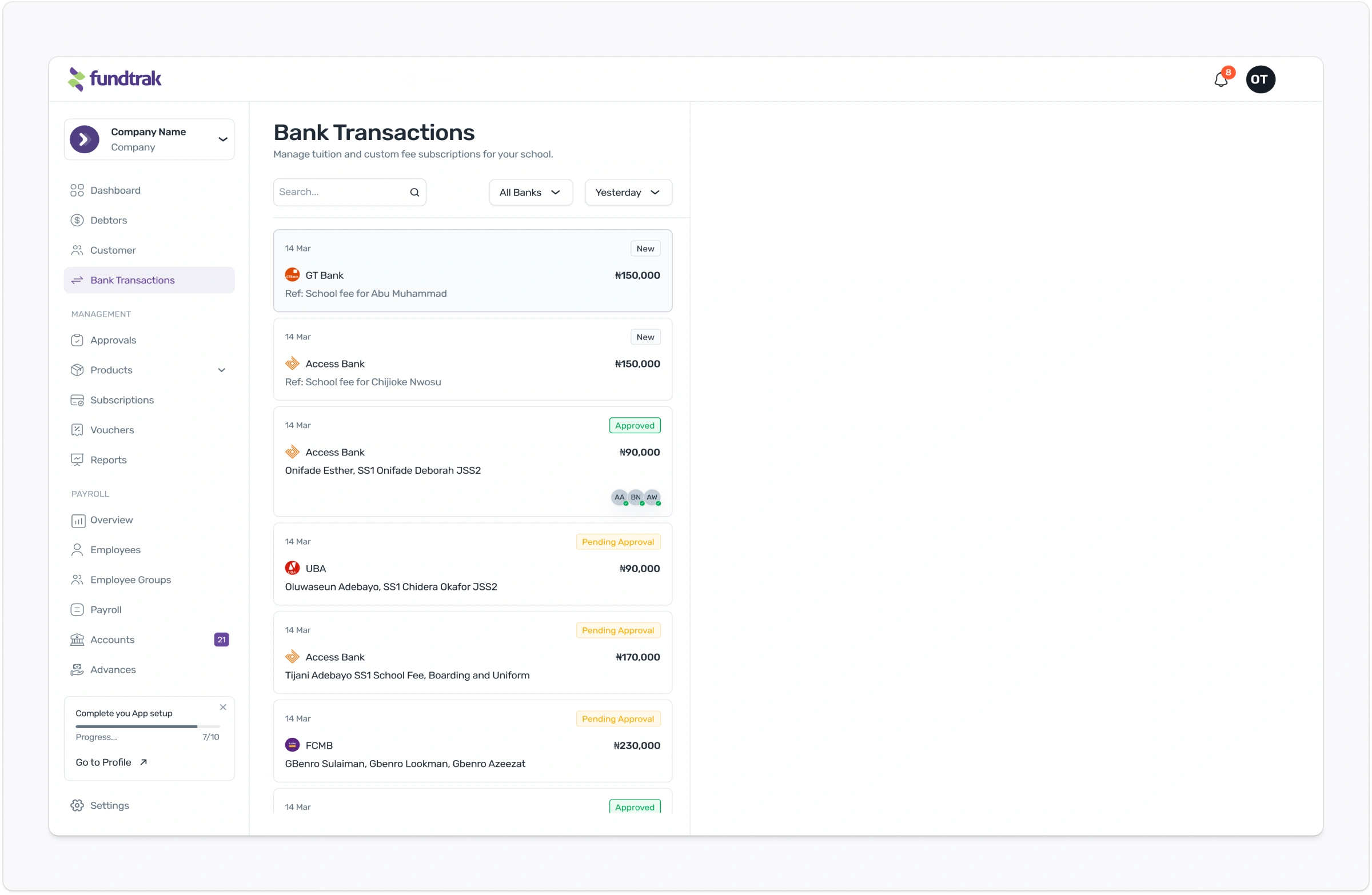Open the OT user avatar menu
Screen dimensions: 1372x895
pos(1260,79)
